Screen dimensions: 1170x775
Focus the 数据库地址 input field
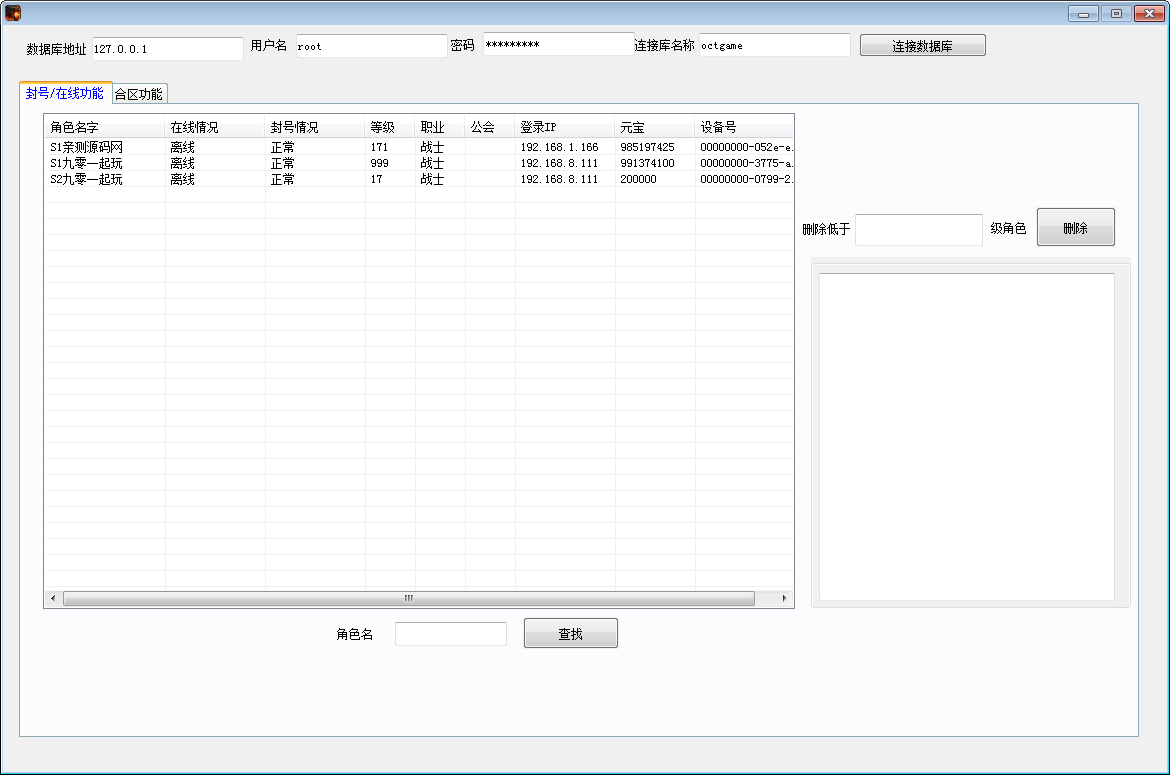(167, 48)
